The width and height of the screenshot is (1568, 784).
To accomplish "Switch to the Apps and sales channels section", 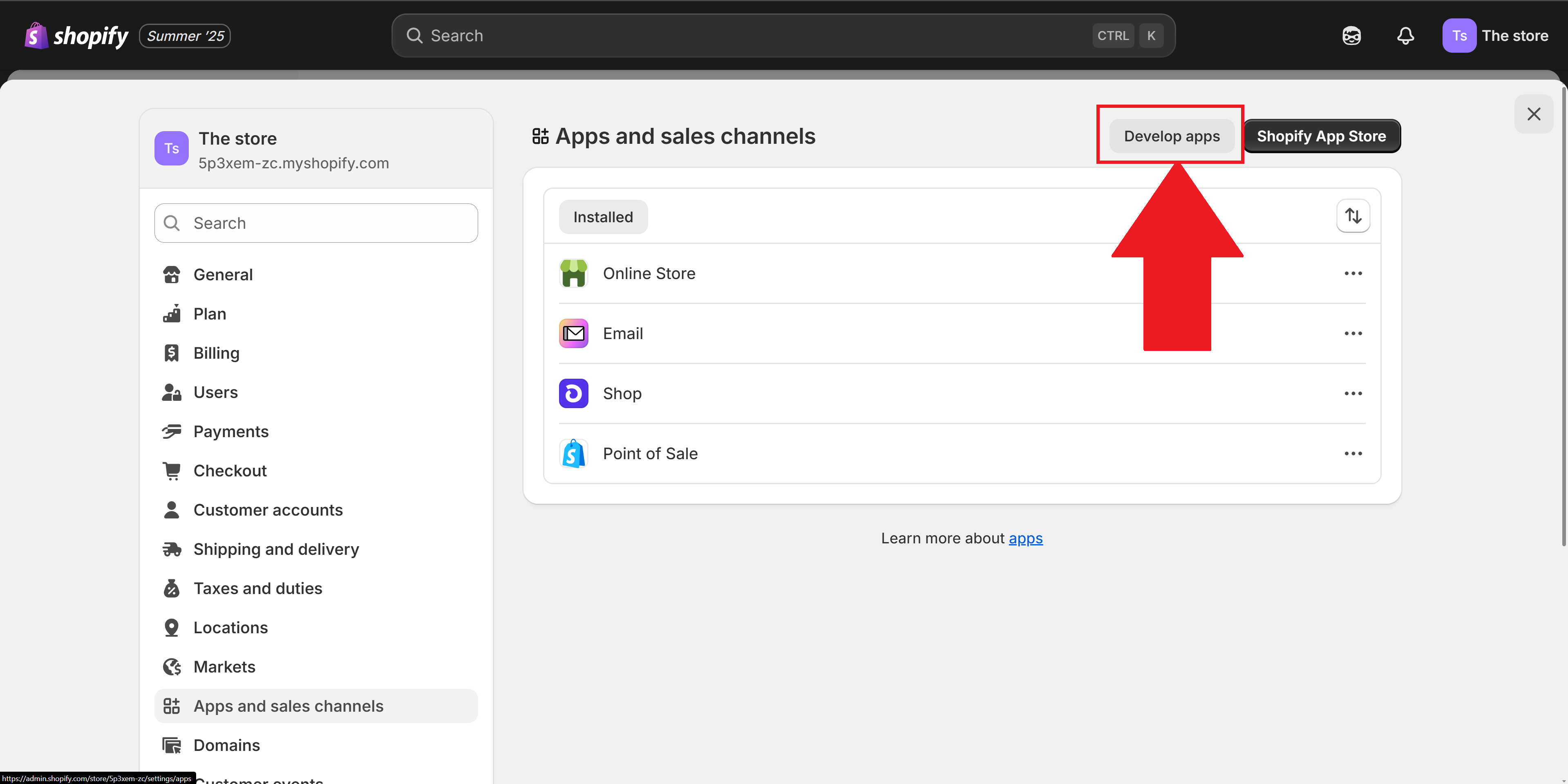I will pyautogui.click(x=288, y=706).
